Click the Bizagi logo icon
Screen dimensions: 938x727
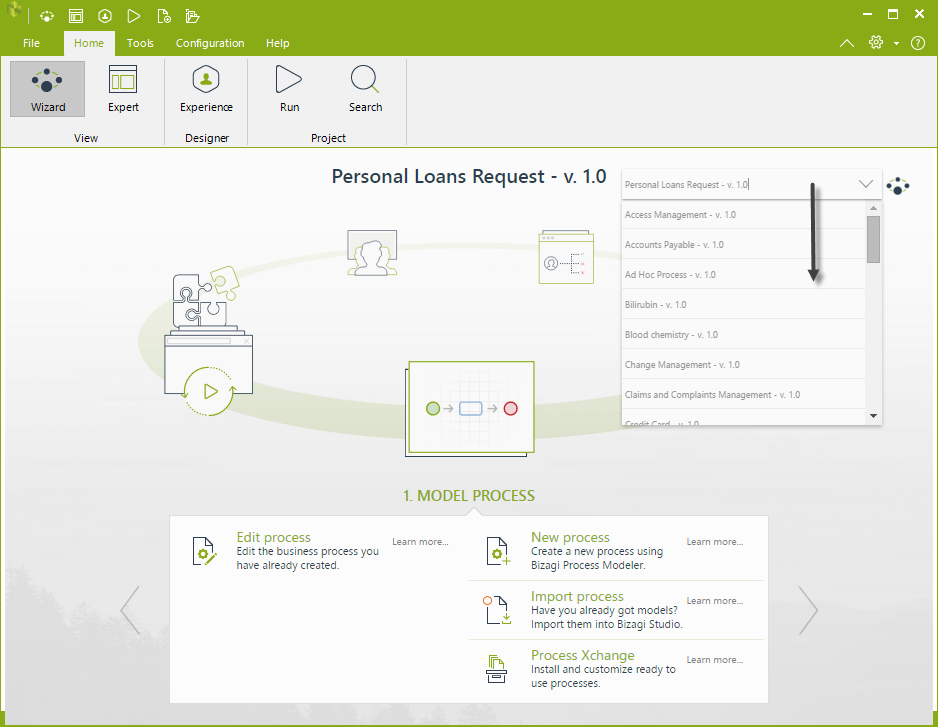coord(14,11)
